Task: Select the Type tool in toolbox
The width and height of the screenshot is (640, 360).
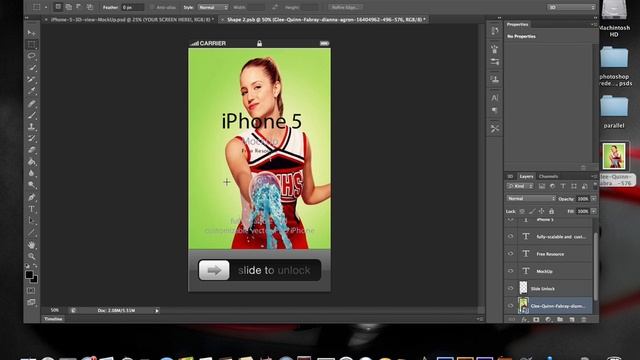Action: [31, 209]
